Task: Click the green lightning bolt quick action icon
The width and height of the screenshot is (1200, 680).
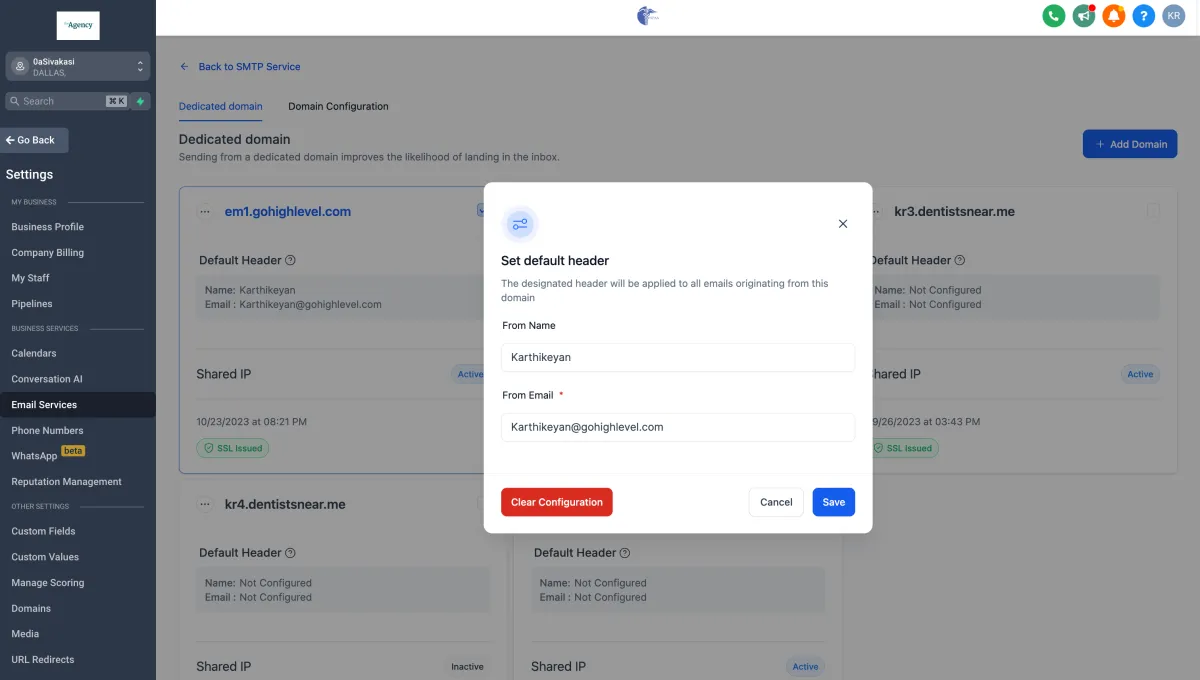Action: (141, 101)
